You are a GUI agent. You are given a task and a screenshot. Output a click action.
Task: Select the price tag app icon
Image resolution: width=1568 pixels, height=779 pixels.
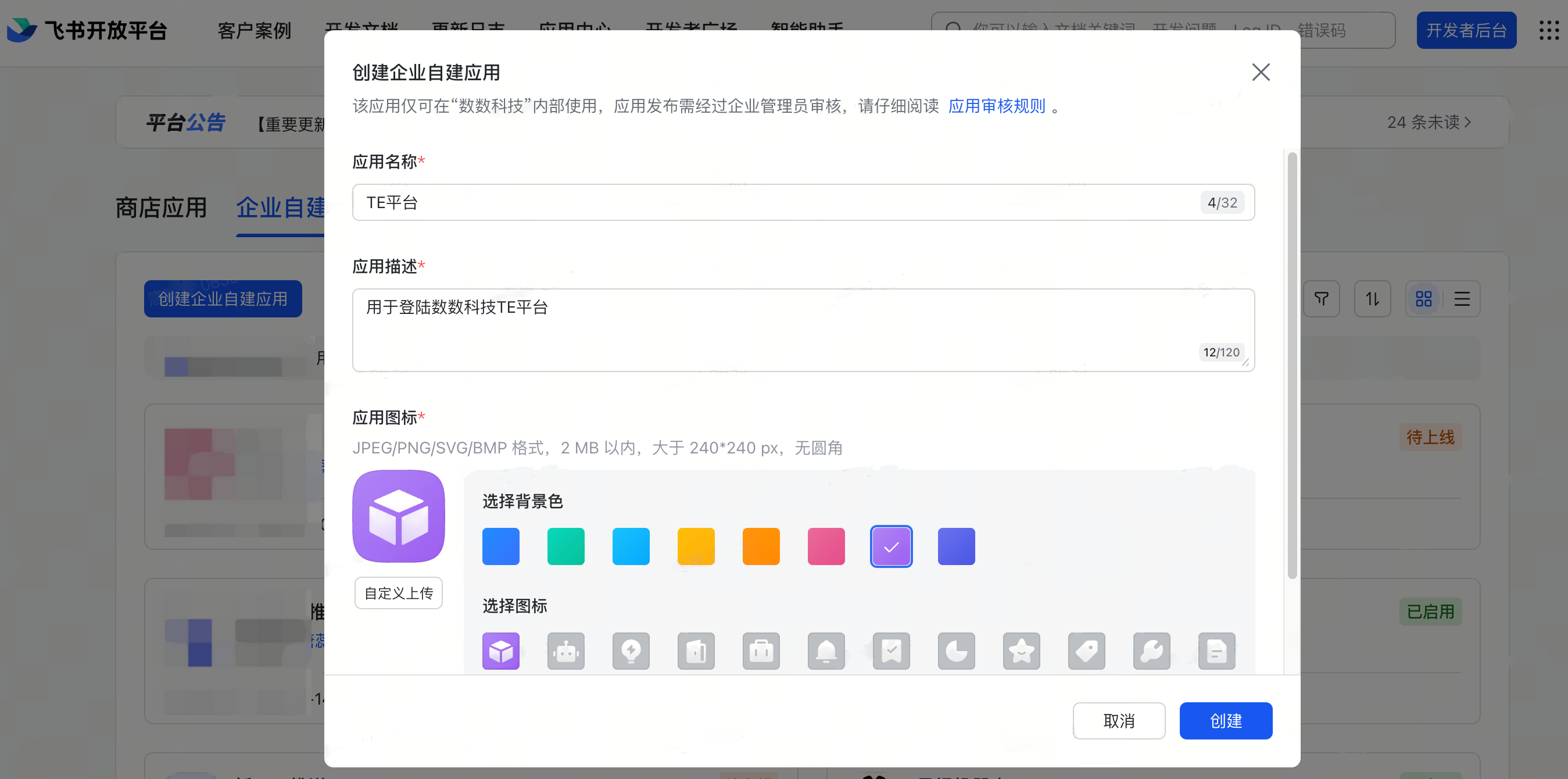point(1087,651)
